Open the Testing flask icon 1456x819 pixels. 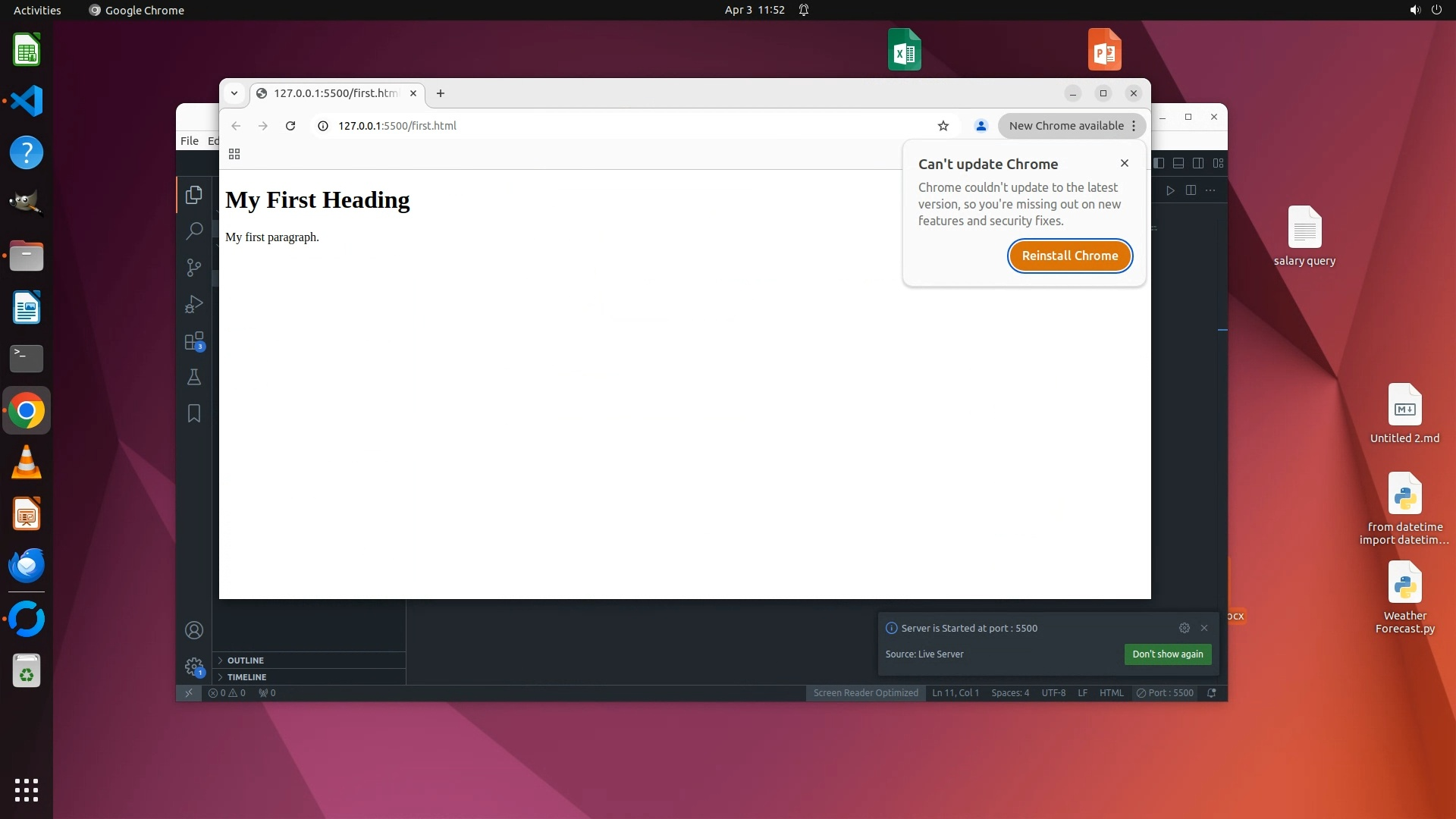tap(194, 377)
